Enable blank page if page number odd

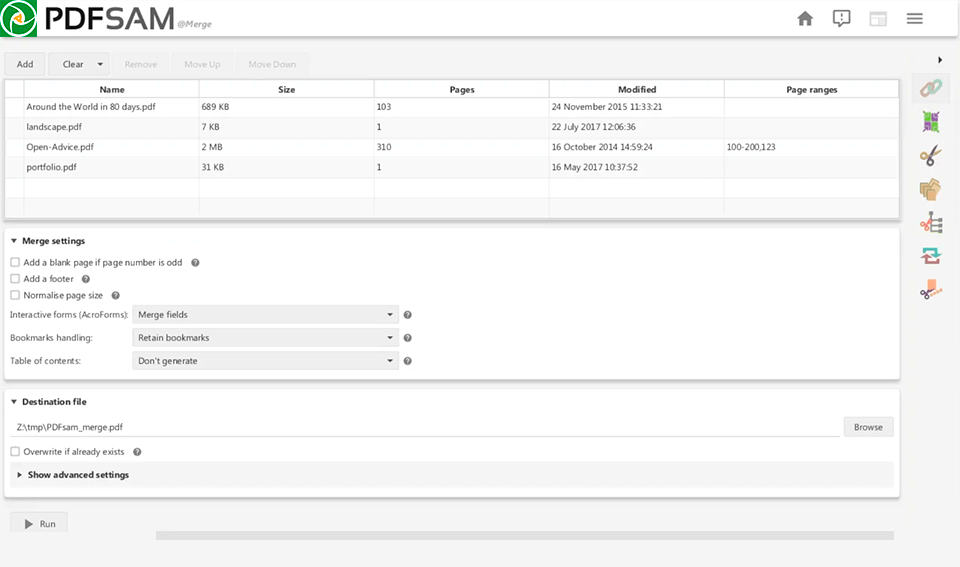pos(15,262)
